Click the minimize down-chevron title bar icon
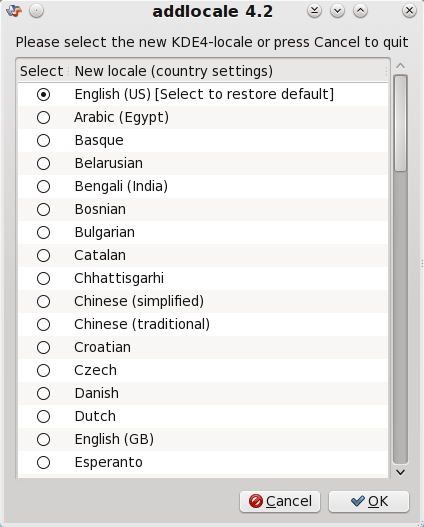 [337, 11]
